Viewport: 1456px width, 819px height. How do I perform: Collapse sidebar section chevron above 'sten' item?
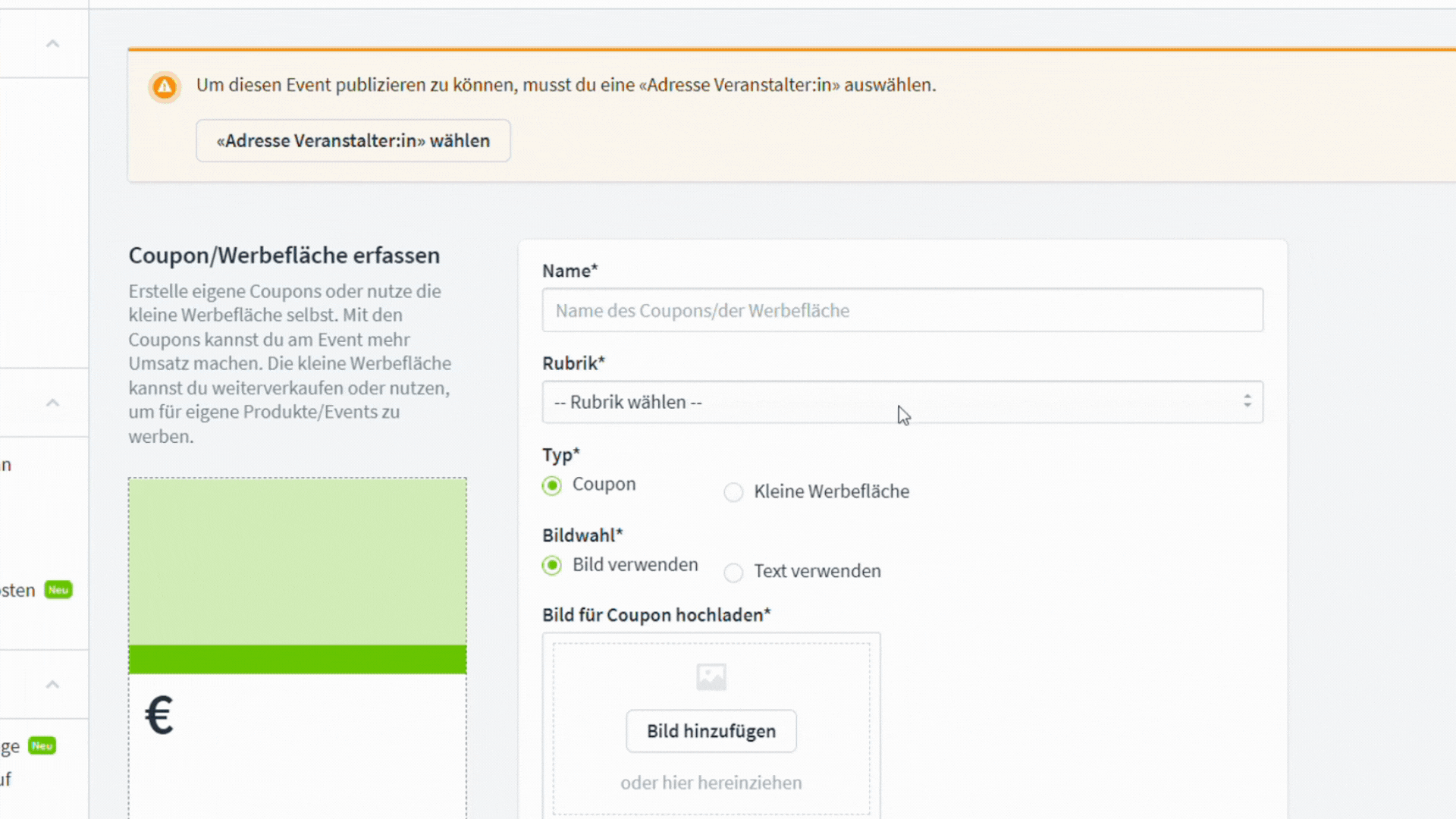[52, 403]
